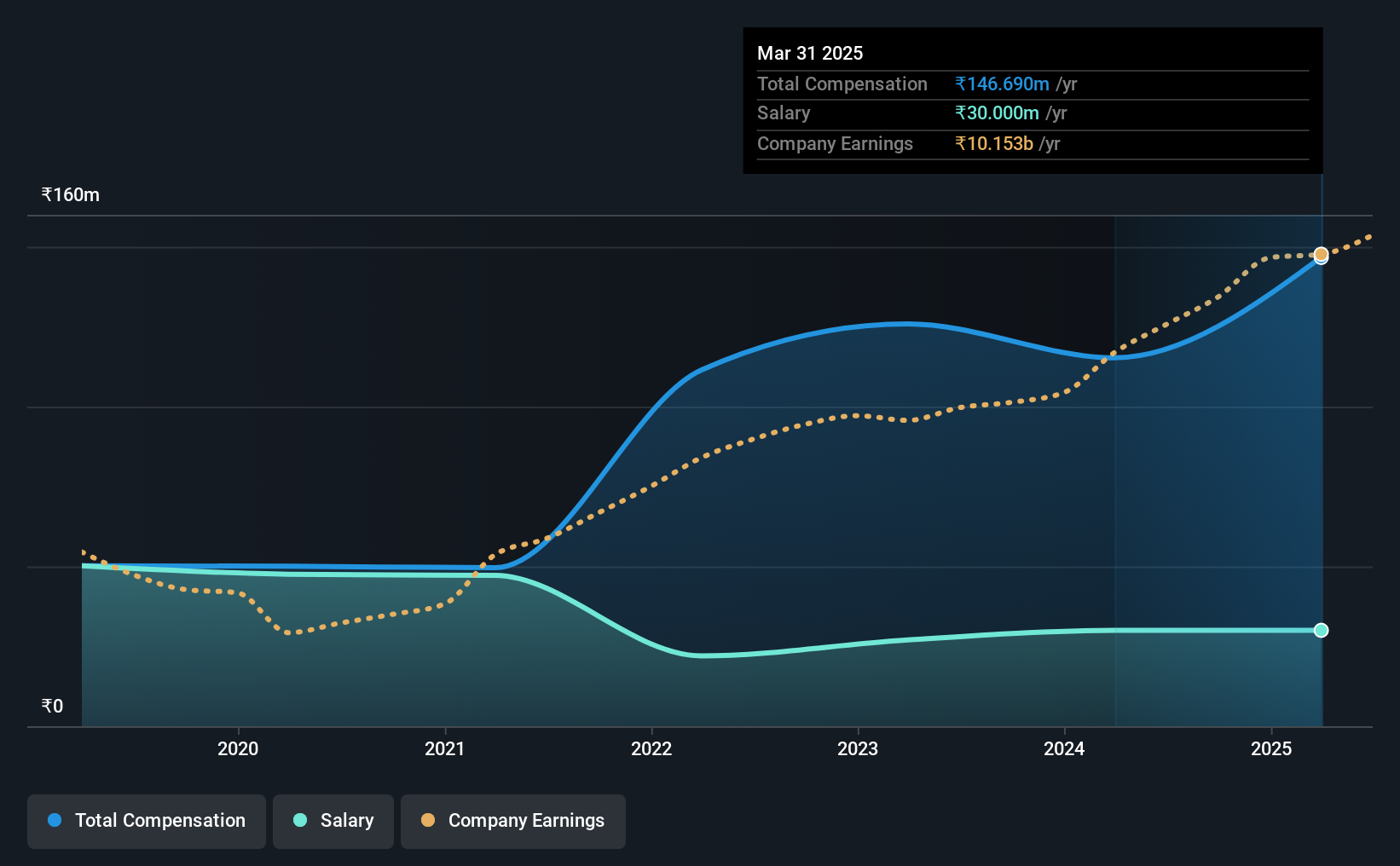Click the orange Company Earnings legend dot
The width and height of the screenshot is (1400, 866).
(x=428, y=820)
